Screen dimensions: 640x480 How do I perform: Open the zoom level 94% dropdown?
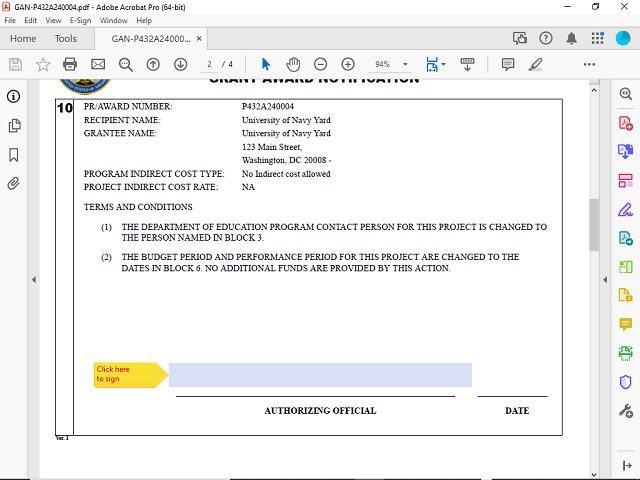[x=405, y=64]
